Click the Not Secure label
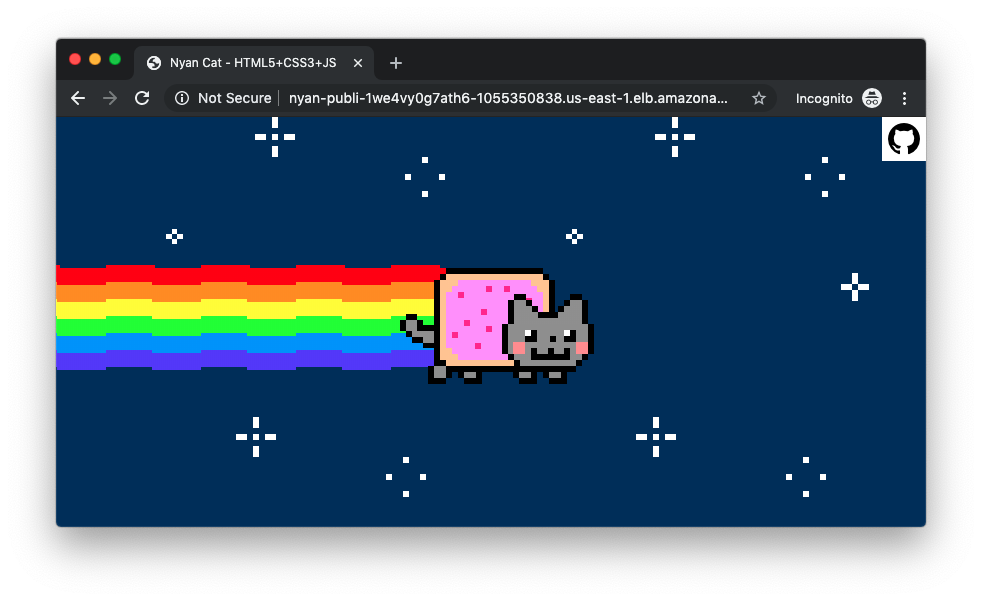Screen dimensions: 982x601 click(234, 98)
